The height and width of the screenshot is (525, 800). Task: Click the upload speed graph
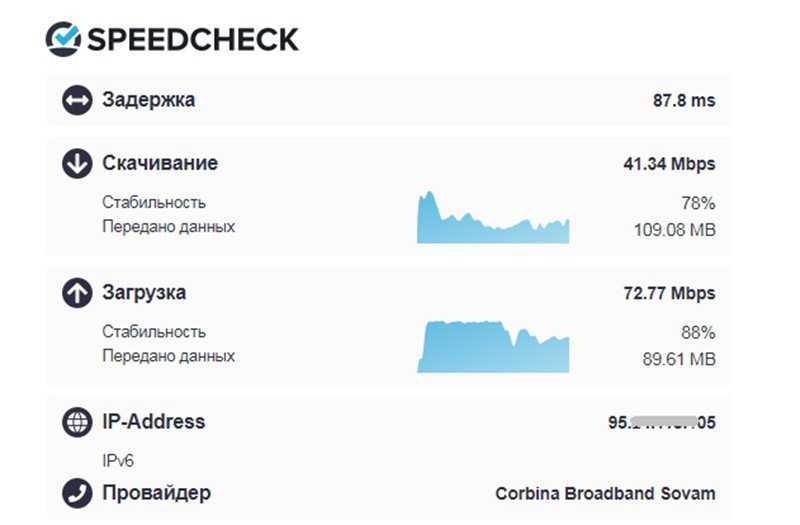click(x=493, y=346)
